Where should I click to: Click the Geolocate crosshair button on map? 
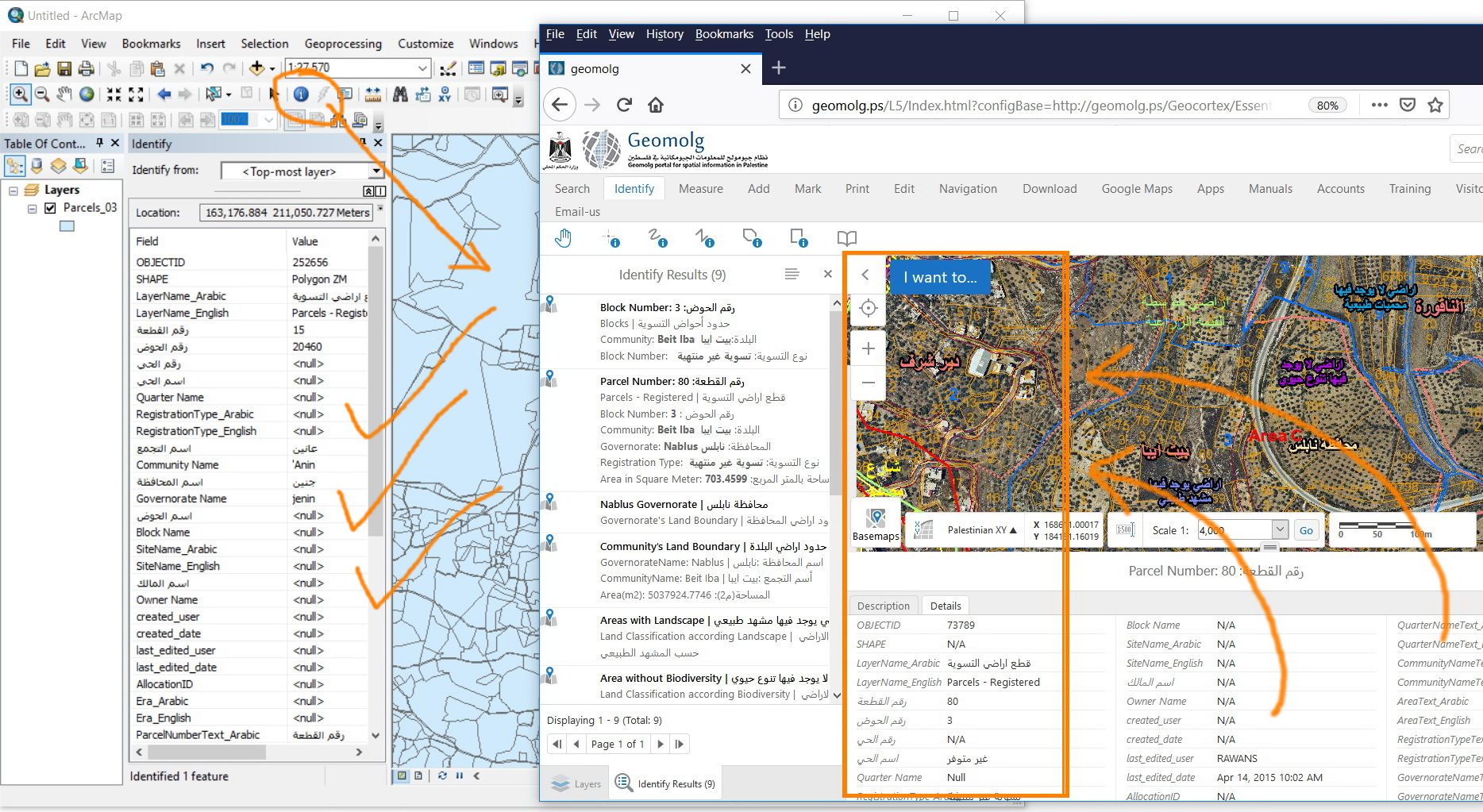[x=869, y=308]
